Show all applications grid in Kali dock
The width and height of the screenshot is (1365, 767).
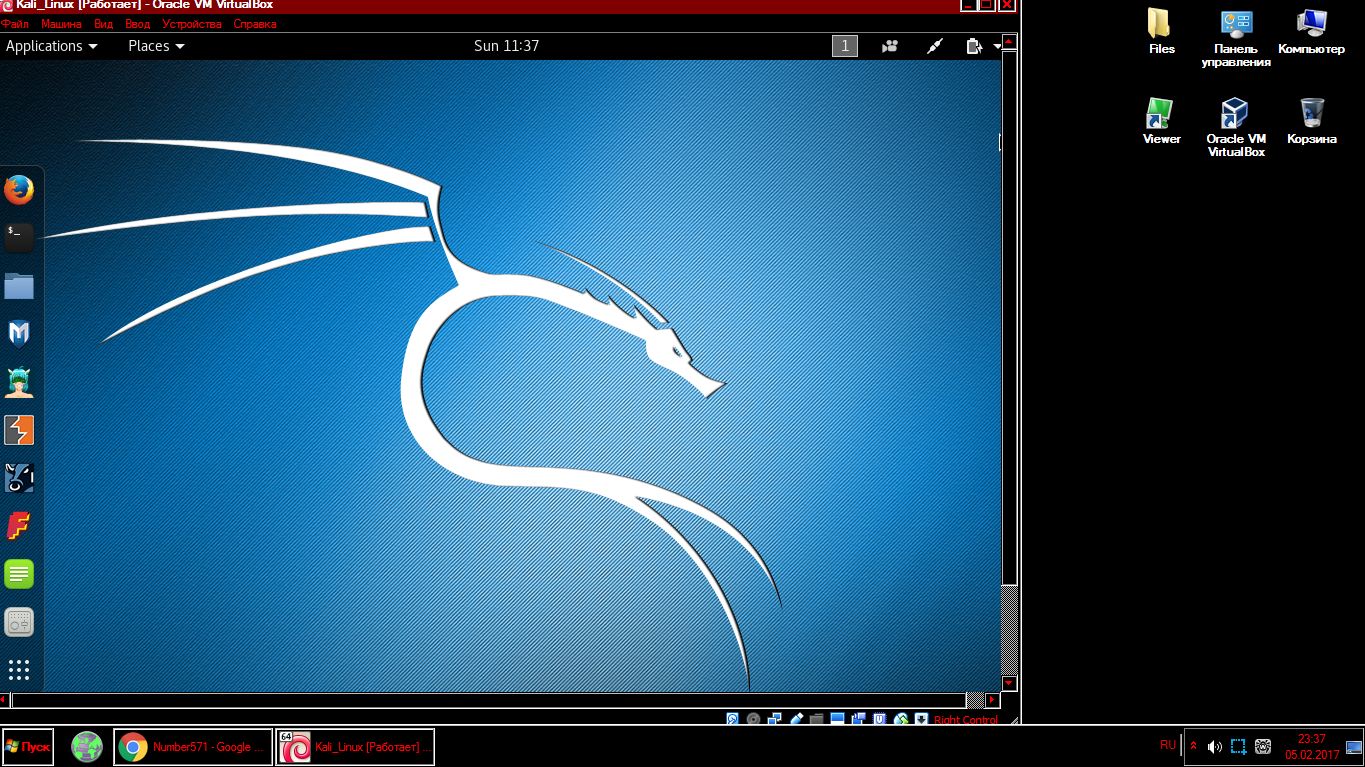point(19,670)
